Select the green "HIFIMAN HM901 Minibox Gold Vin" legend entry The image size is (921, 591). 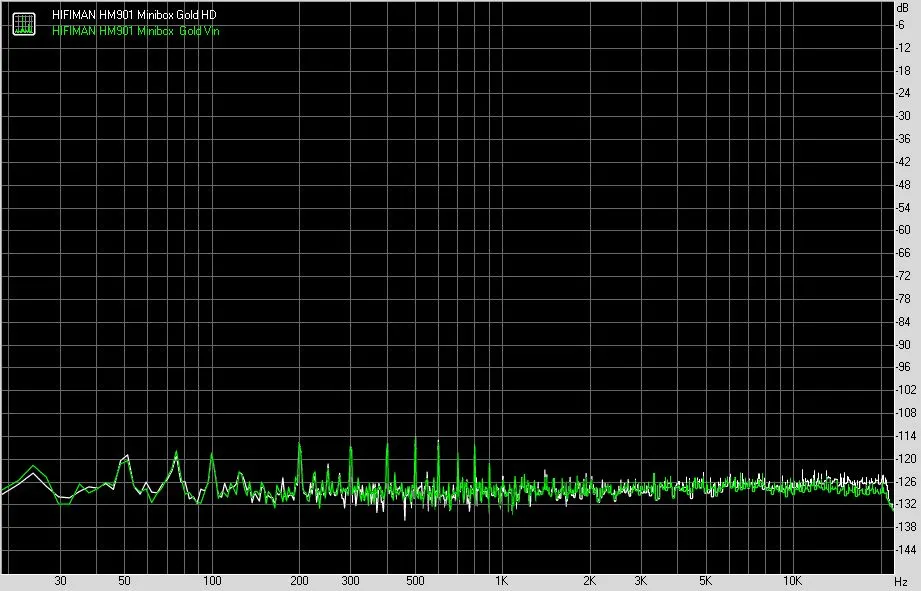coord(136,31)
